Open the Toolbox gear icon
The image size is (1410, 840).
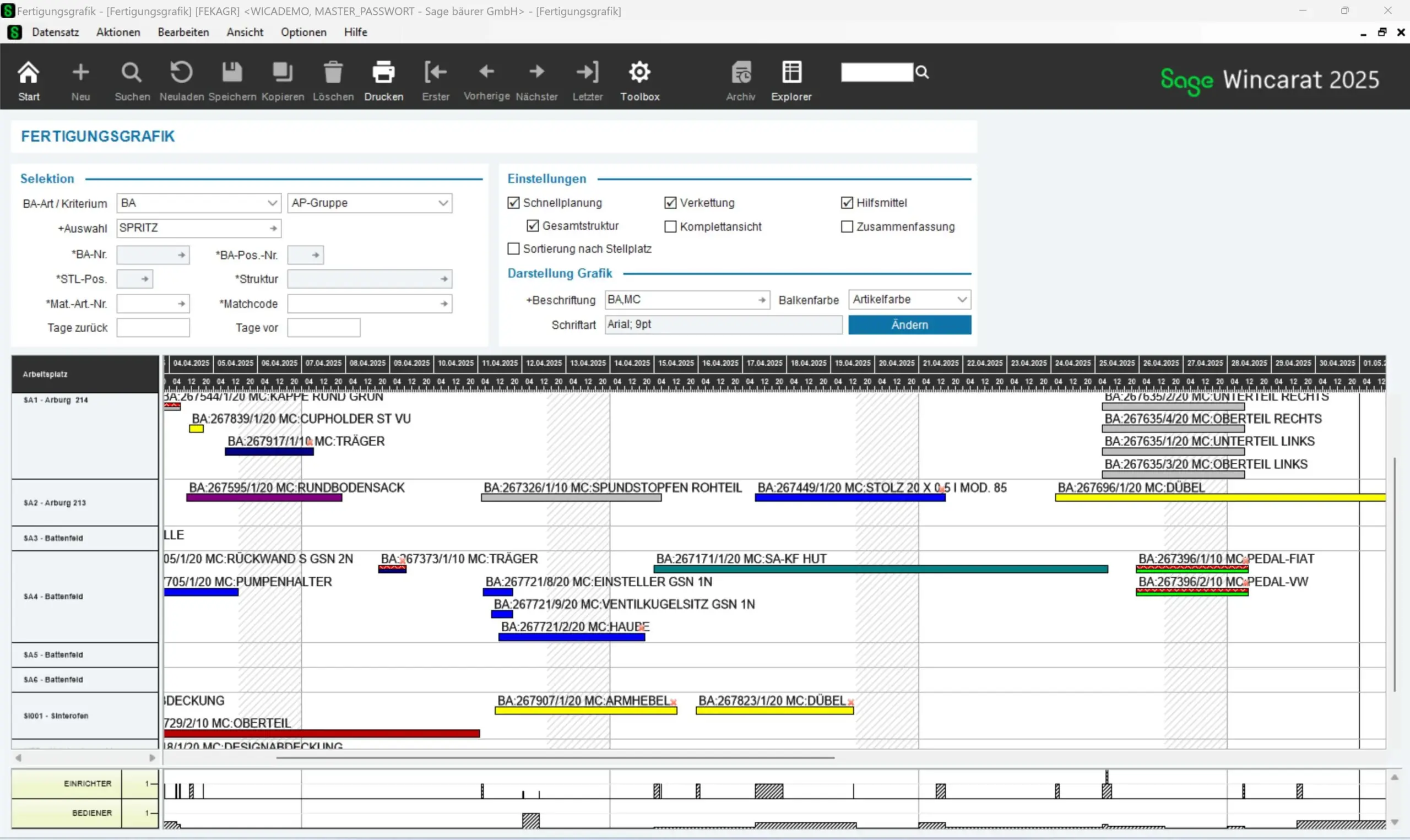[639, 73]
